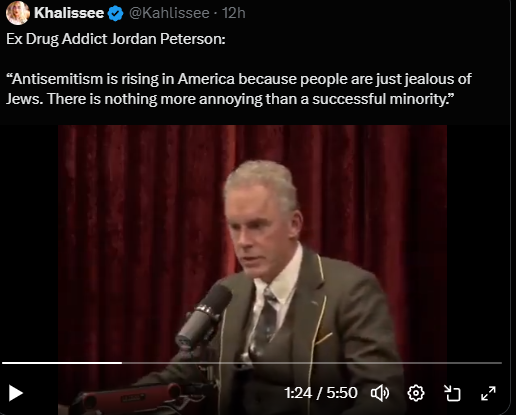Click the "Ex Drug Addict Jordan Peterson:" line

(116, 39)
